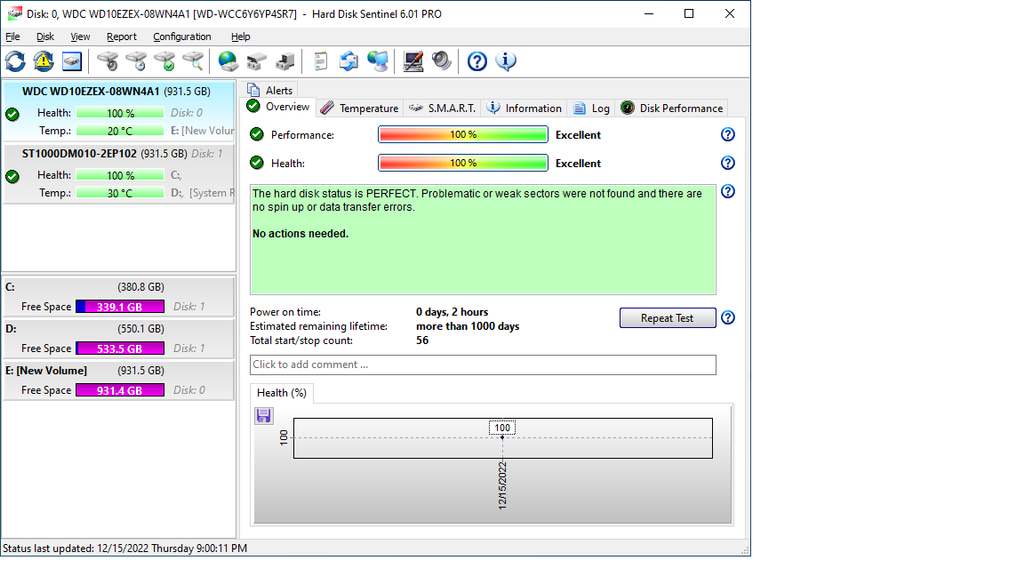The image size is (1024, 576).
Task: Click the Repeat Test button
Action: [667, 318]
